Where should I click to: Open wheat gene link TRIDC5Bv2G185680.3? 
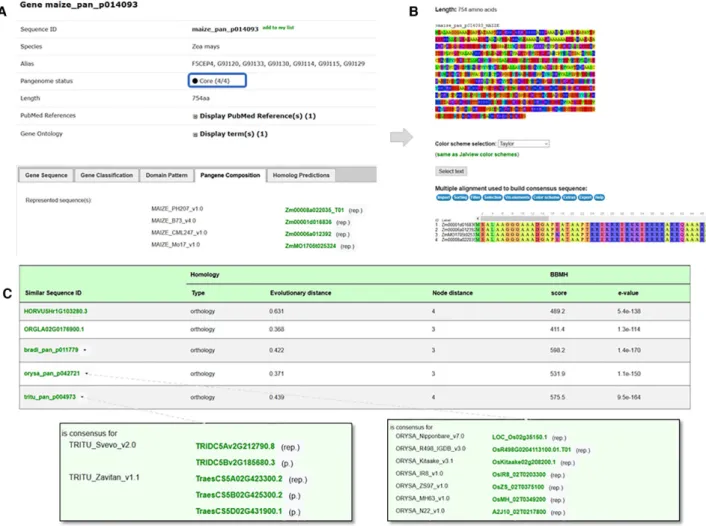pos(235,463)
